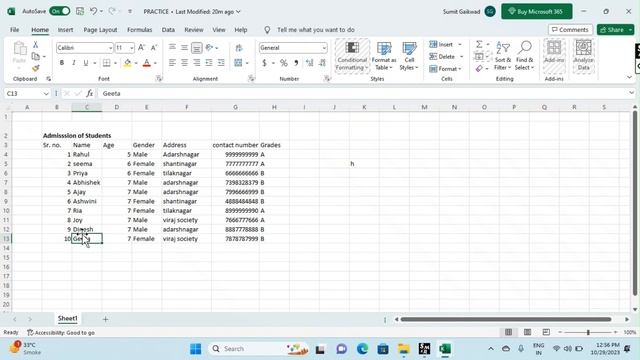Click the zoom slider in the status bar
The width and height of the screenshot is (640, 360).
point(588,332)
